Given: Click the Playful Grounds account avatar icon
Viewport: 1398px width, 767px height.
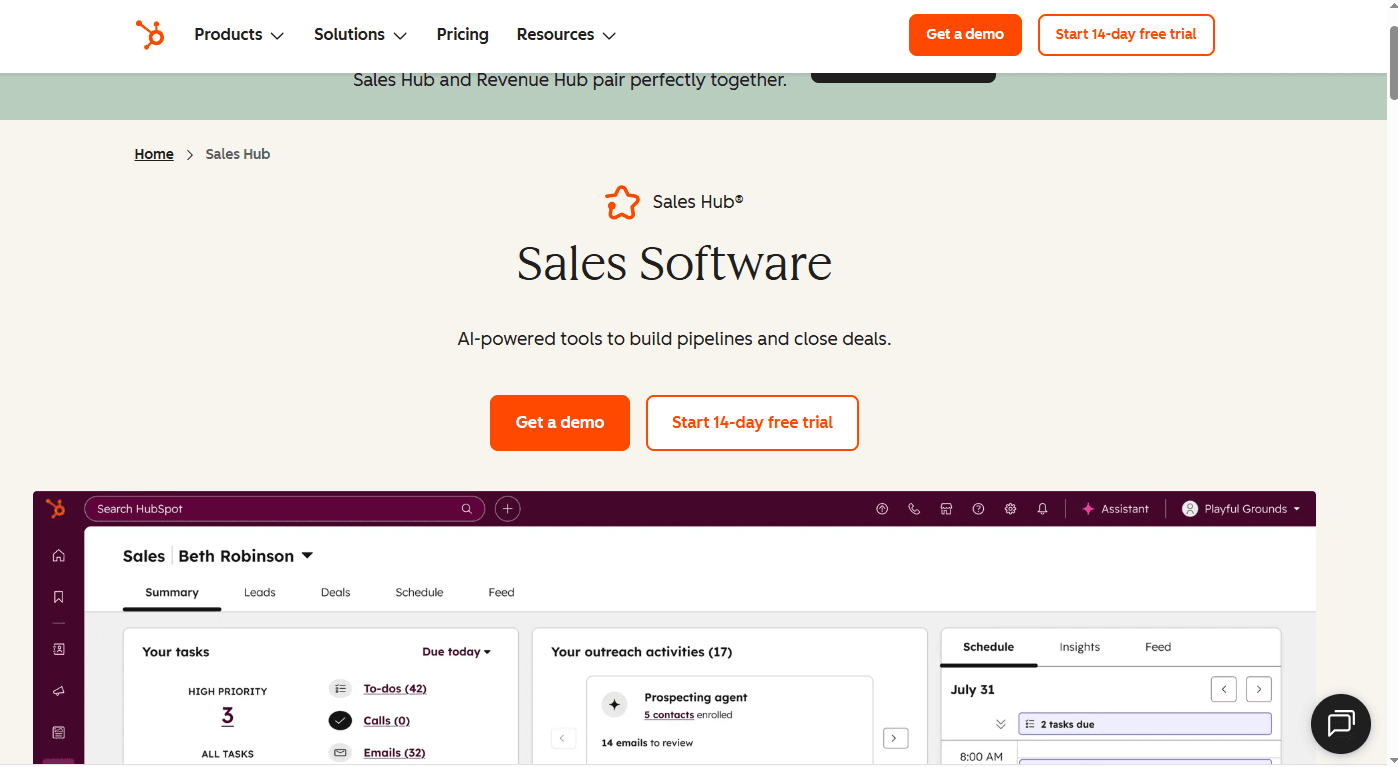Looking at the screenshot, I should point(1190,509).
